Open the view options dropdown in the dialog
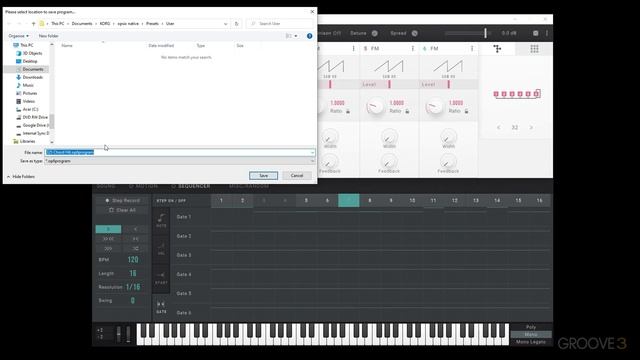 pos(296,36)
